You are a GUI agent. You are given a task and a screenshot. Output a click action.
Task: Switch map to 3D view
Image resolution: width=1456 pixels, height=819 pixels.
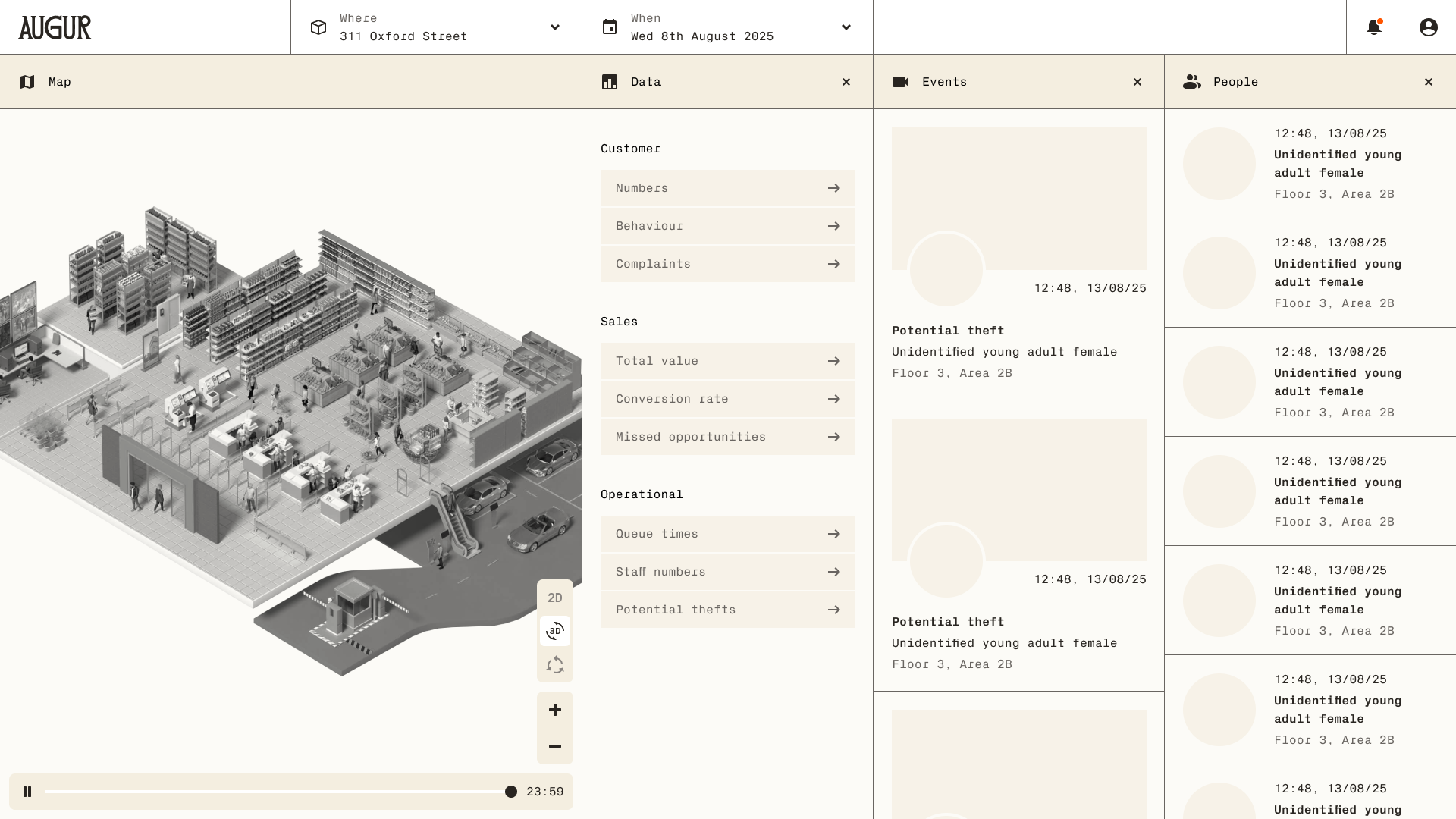[555, 631]
